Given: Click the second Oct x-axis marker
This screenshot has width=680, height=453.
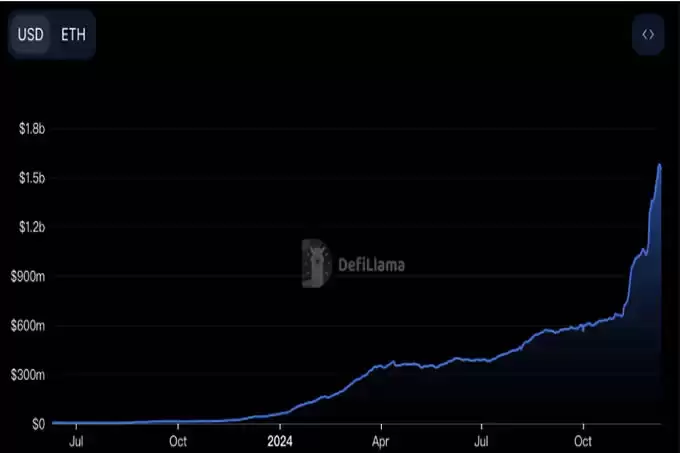Looking at the screenshot, I should pyautogui.click(x=583, y=441).
